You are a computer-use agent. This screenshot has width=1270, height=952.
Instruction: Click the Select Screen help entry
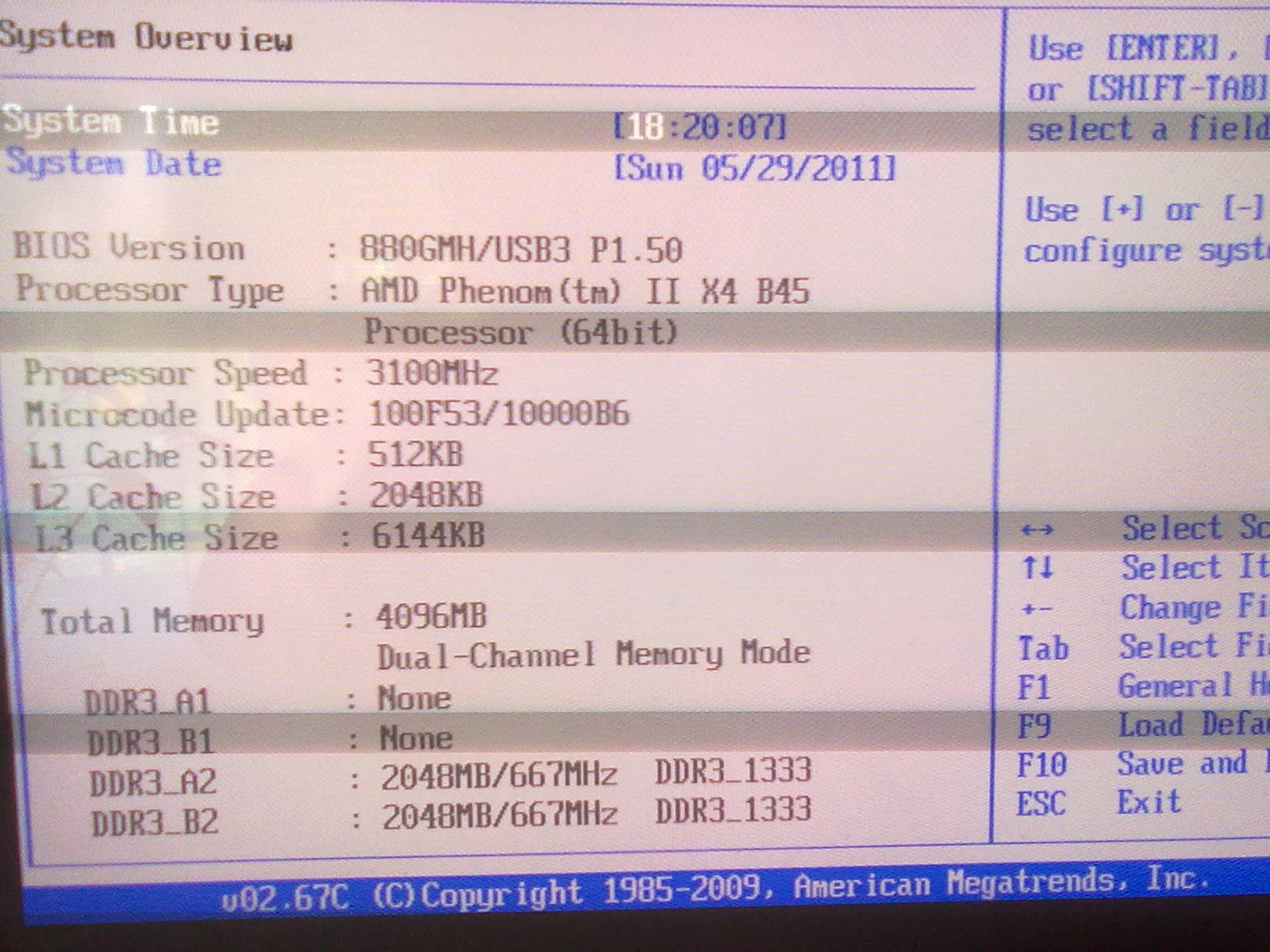[x=1195, y=528]
